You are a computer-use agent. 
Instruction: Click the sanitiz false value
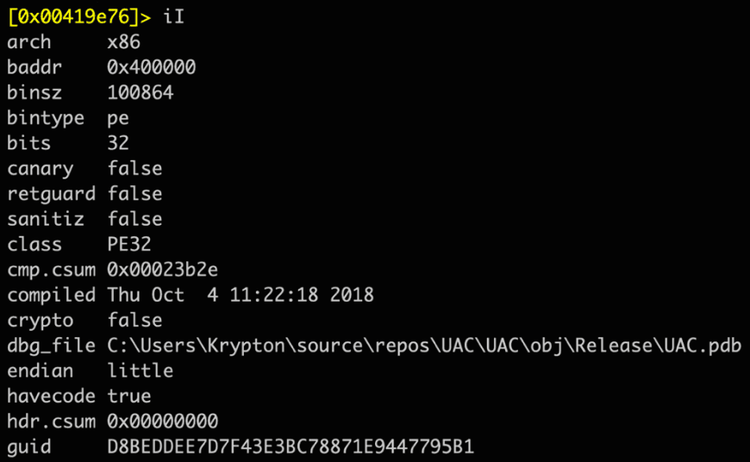(x=135, y=219)
